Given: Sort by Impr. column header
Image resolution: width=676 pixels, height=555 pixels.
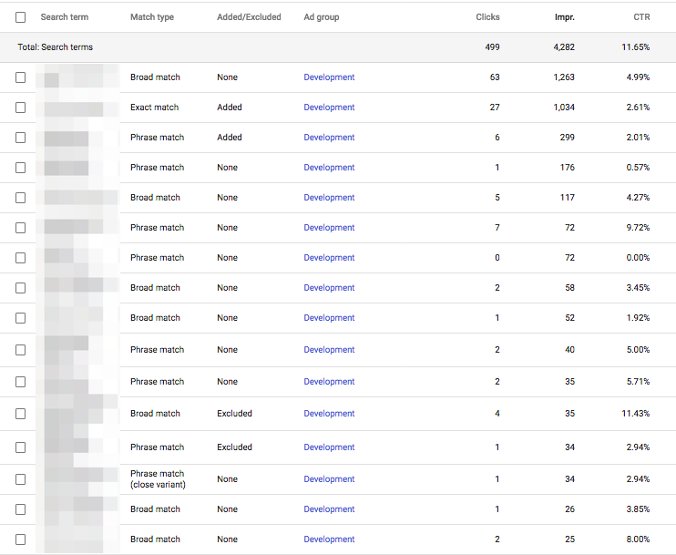Looking at the screenshot, I should pos(565,17).
